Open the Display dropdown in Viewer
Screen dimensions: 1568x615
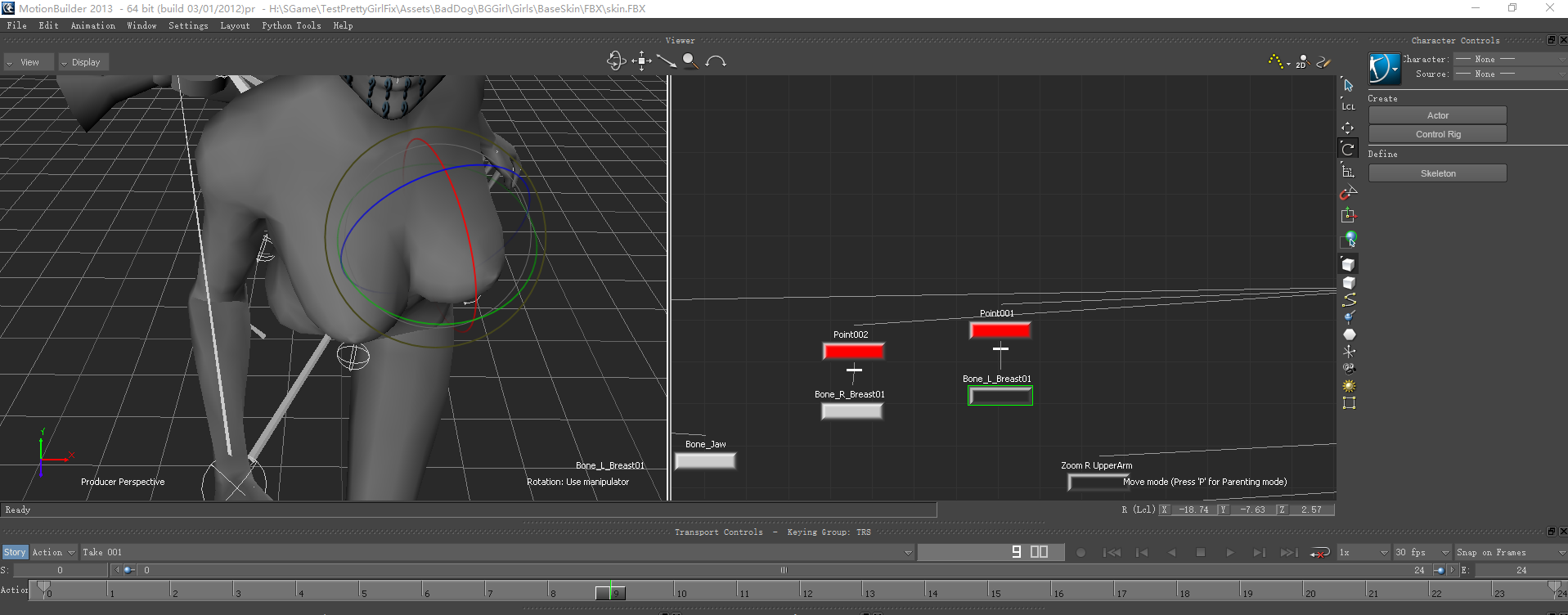pyautogui.click(x=84, y=62)
